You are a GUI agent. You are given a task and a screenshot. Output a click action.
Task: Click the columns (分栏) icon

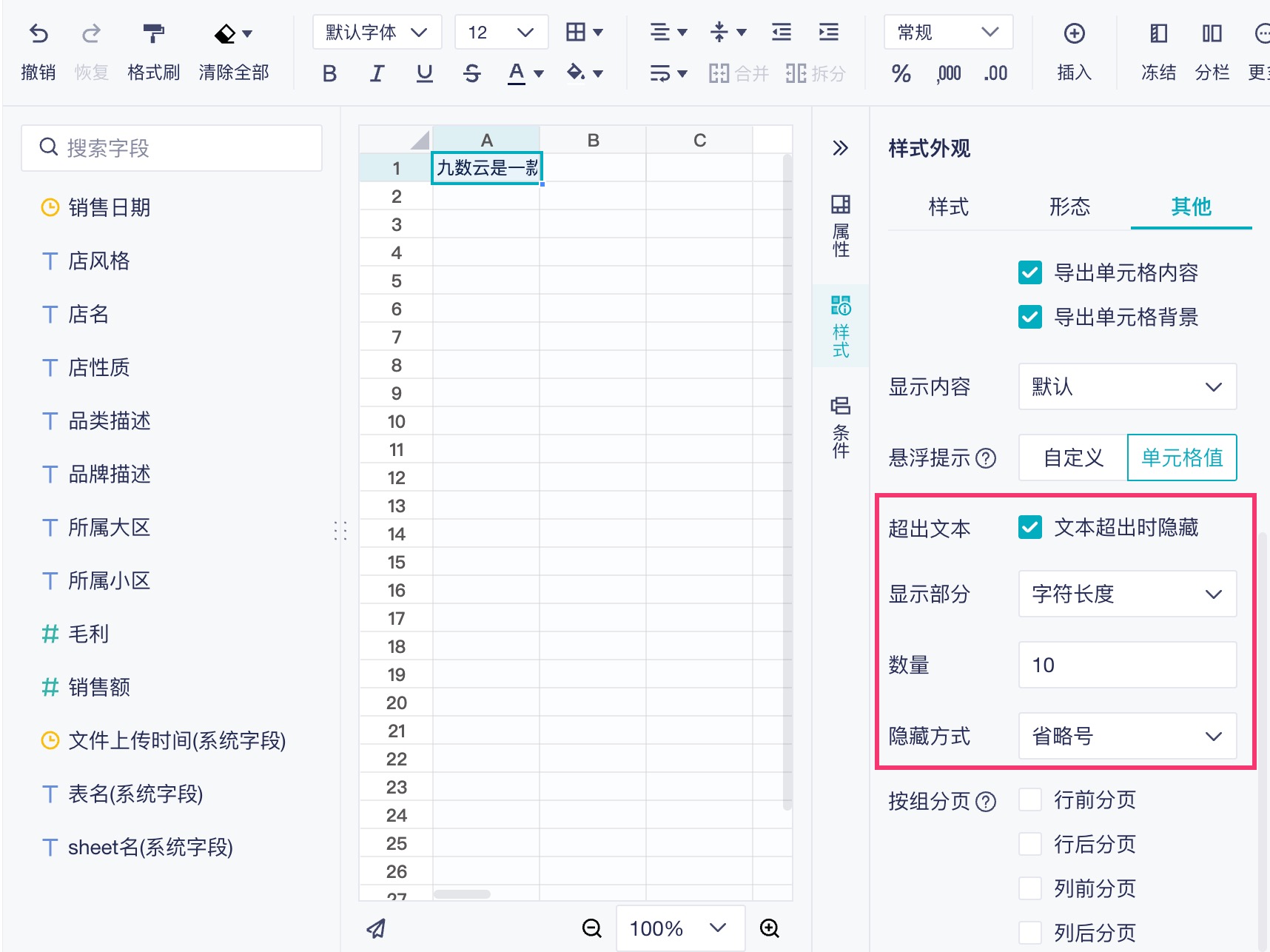pos(1212,33)
